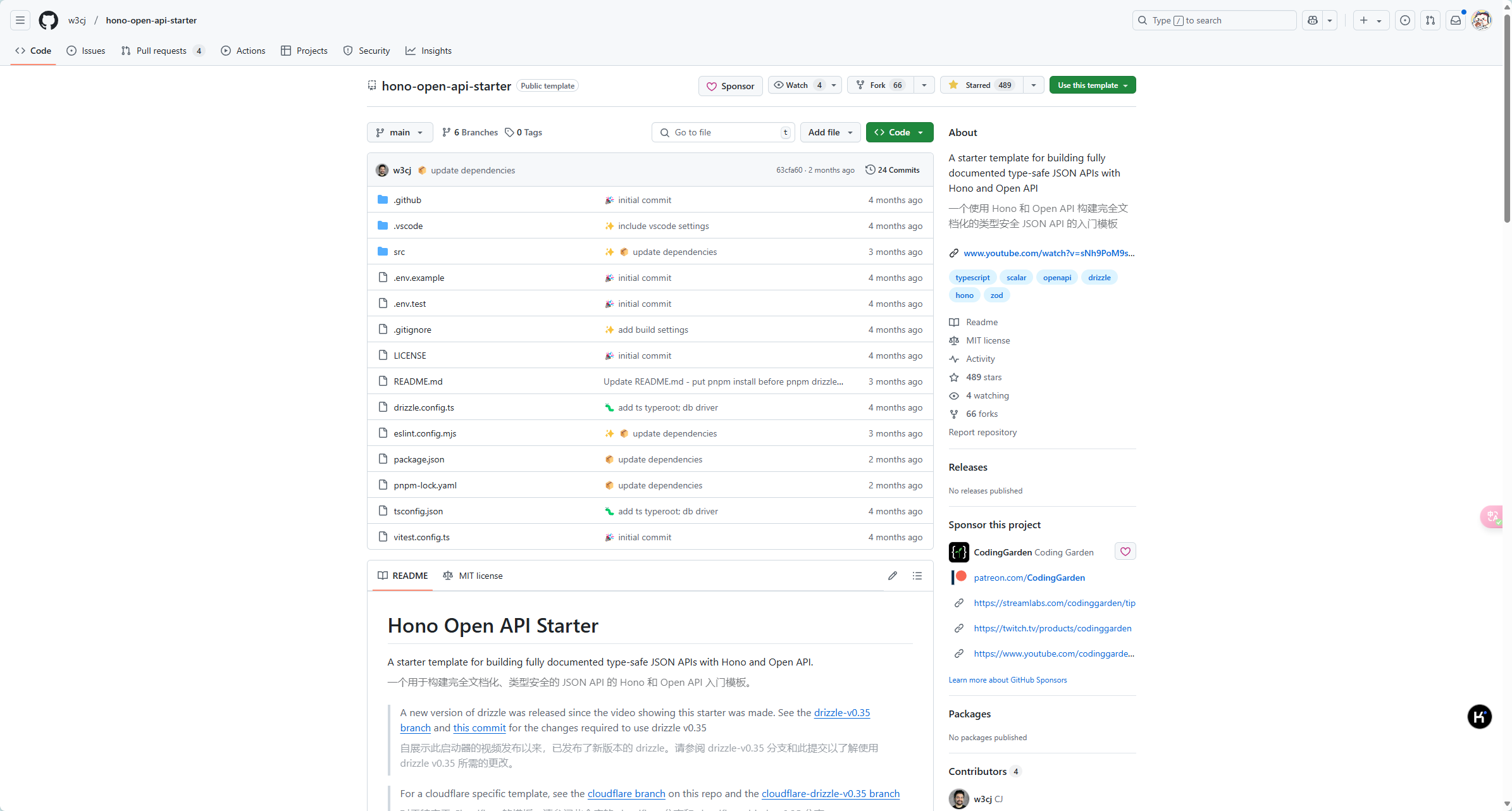
Task: Open the README outline list icon
Action: 917,576
